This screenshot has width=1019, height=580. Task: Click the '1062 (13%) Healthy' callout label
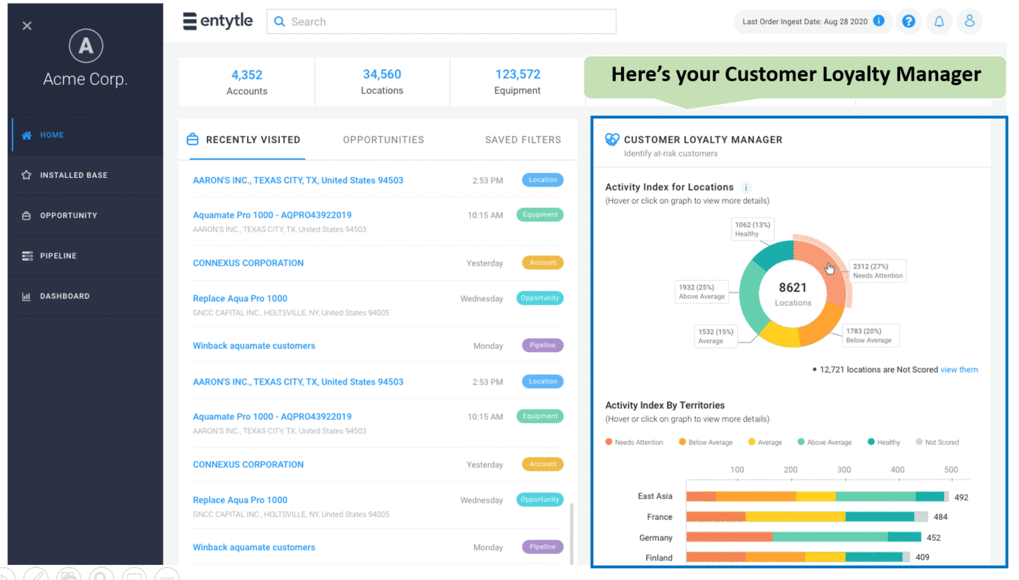click(752, 229)
